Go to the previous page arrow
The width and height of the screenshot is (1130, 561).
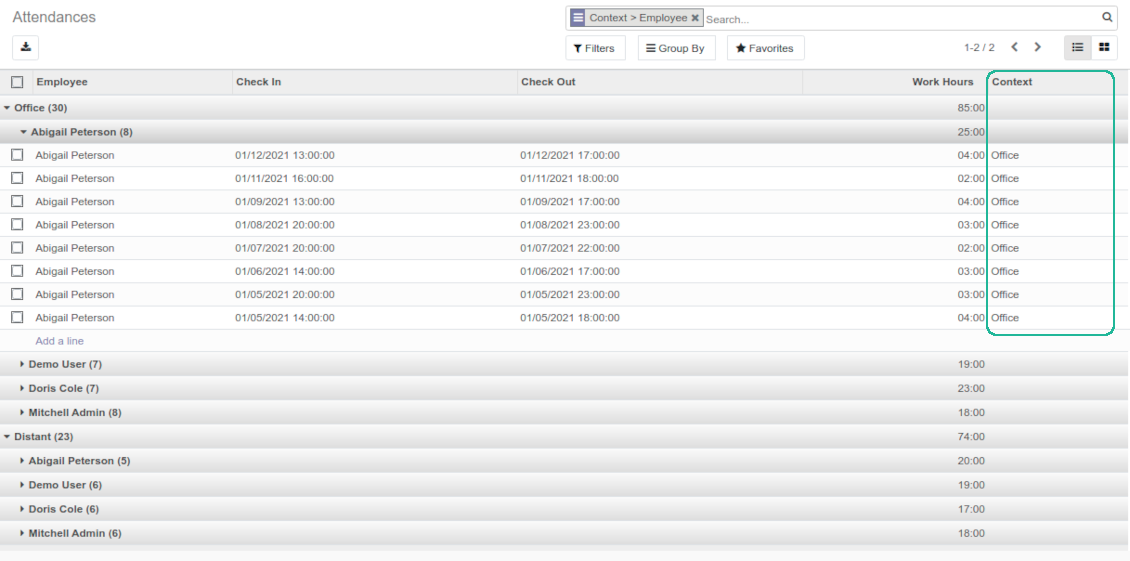point(1014,47)
